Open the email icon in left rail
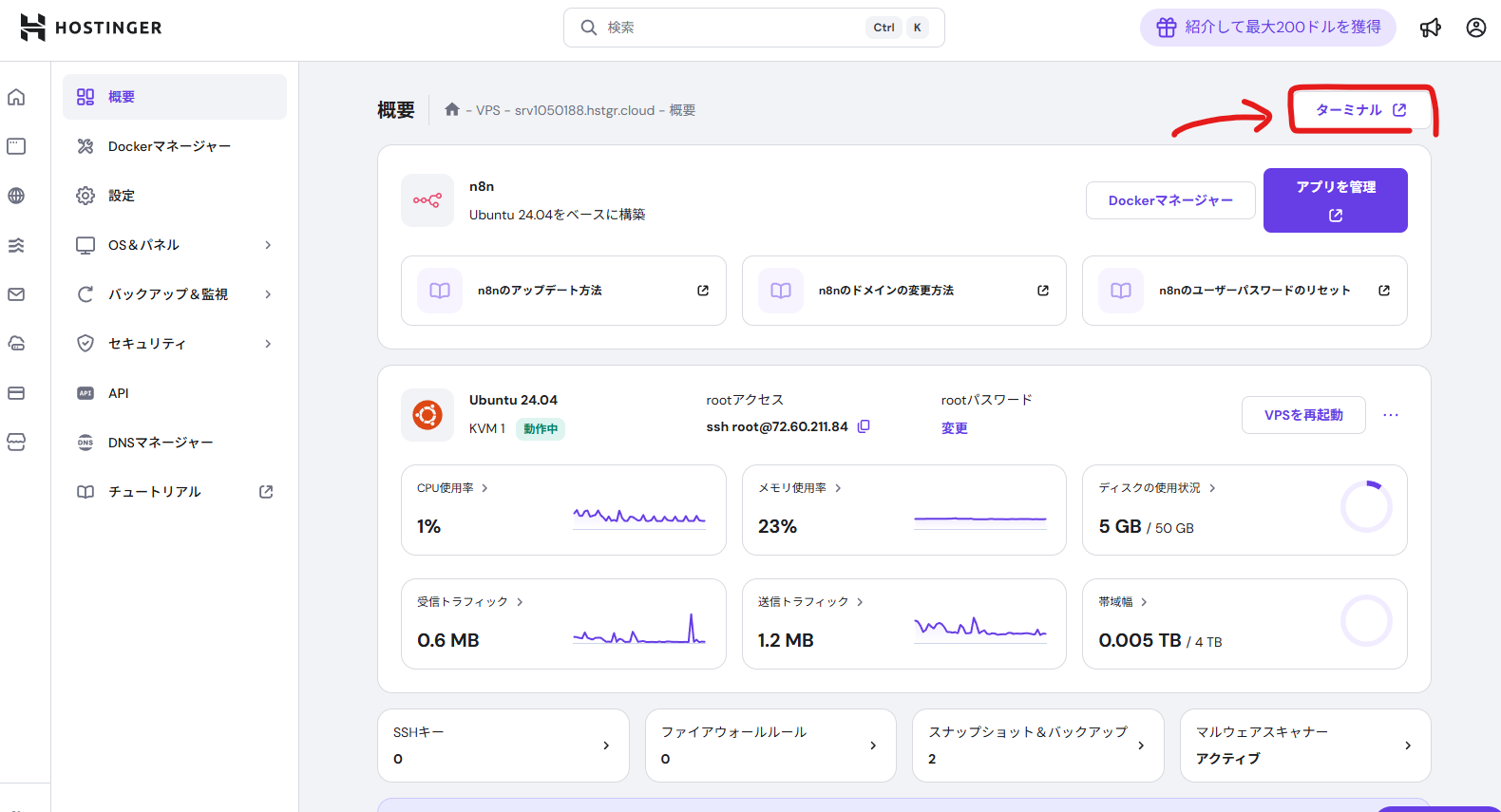Image resolution: width=1501 pixels, height=812 pixels. point(16,294)
